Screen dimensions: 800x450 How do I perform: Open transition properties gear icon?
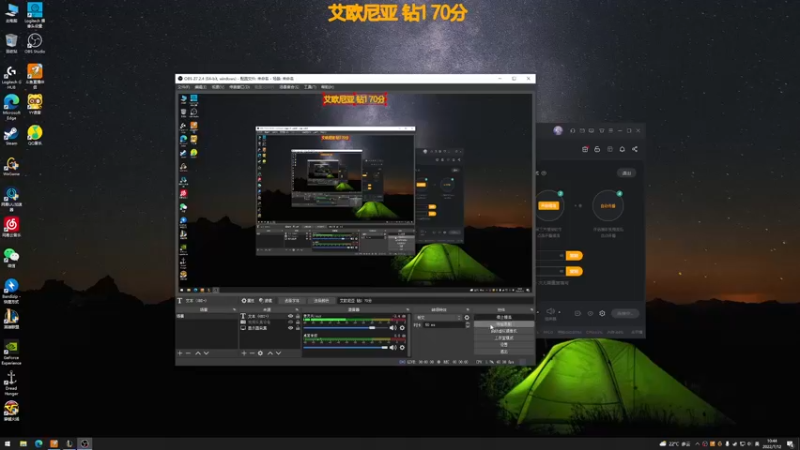point(467,317)
